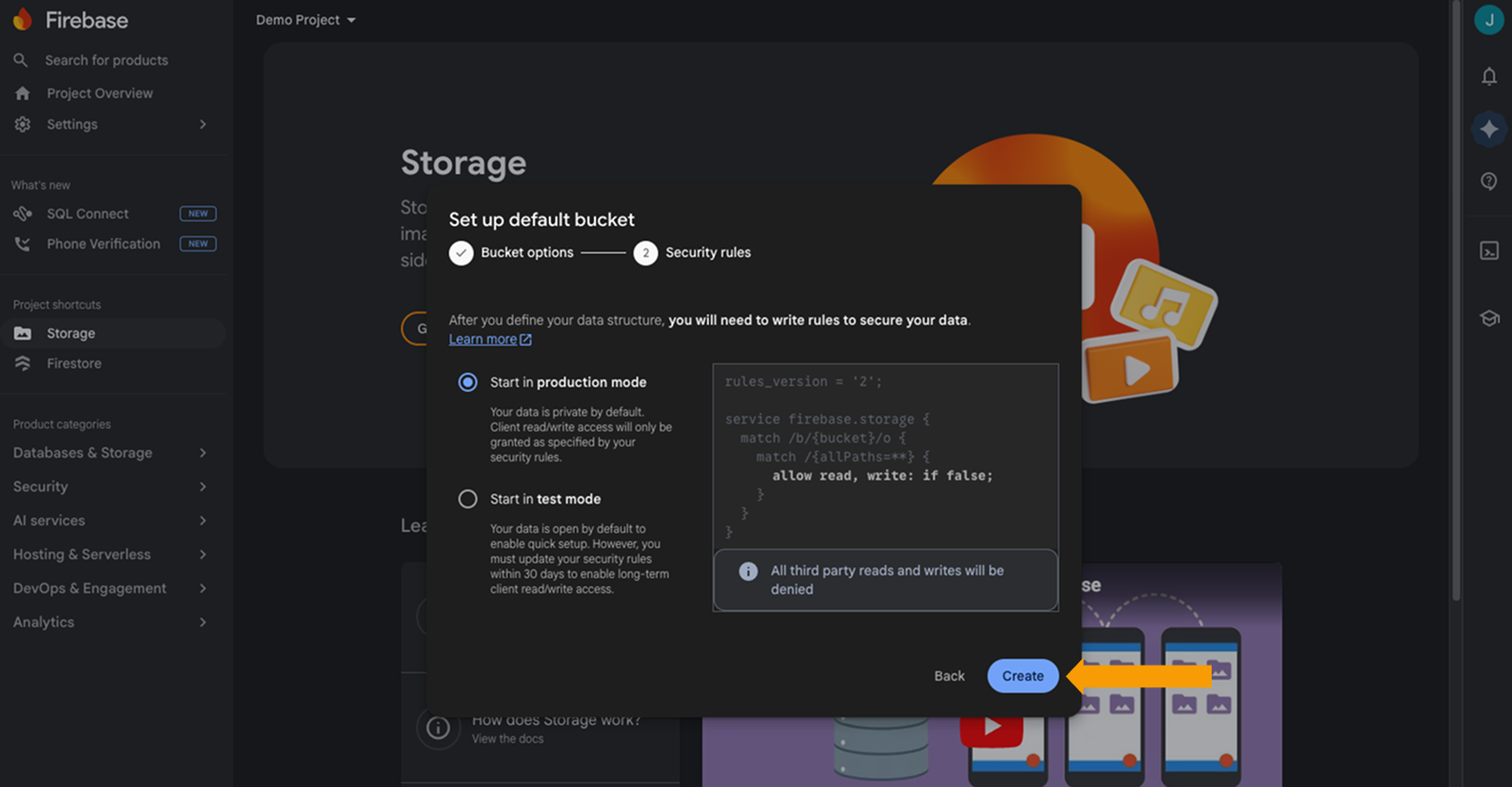Open the Cloud Shell terminal icon
Image resolution: width=1512 pixels, height=787 pixels.
(x=1488, y=250)
